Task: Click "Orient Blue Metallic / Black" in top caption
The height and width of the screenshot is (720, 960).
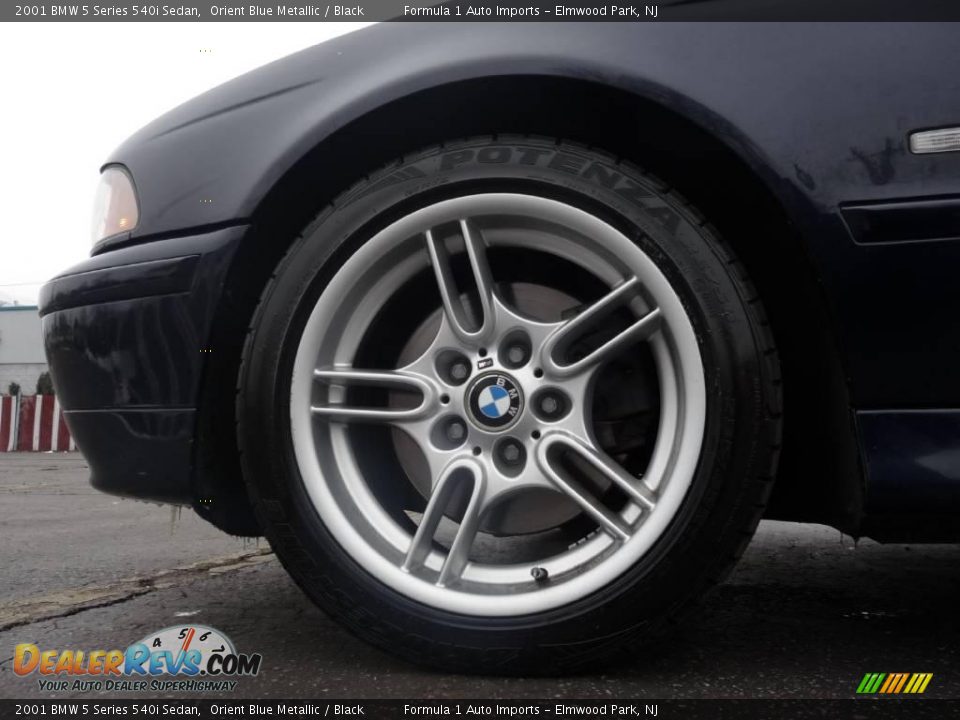Action: [x=287, y=10]
